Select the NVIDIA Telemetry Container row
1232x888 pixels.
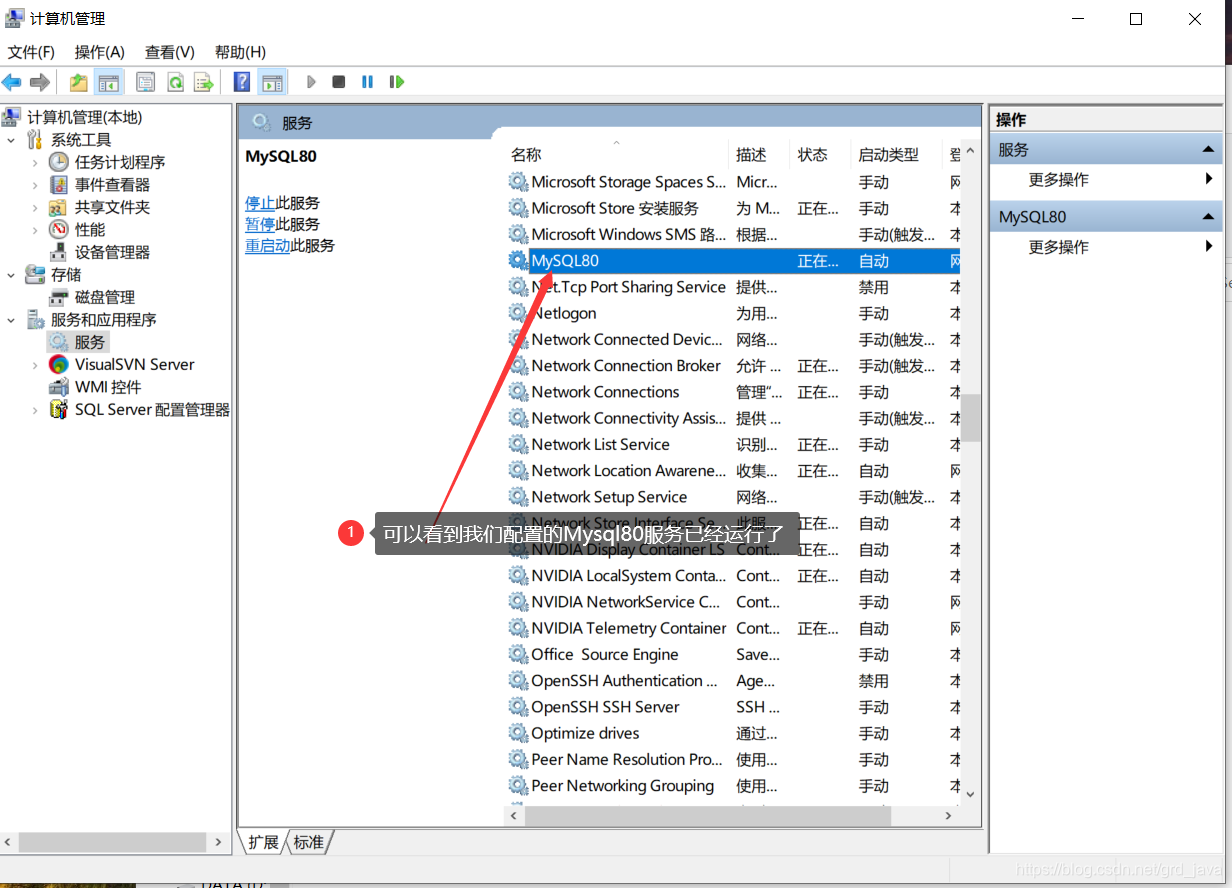[732, 628]
